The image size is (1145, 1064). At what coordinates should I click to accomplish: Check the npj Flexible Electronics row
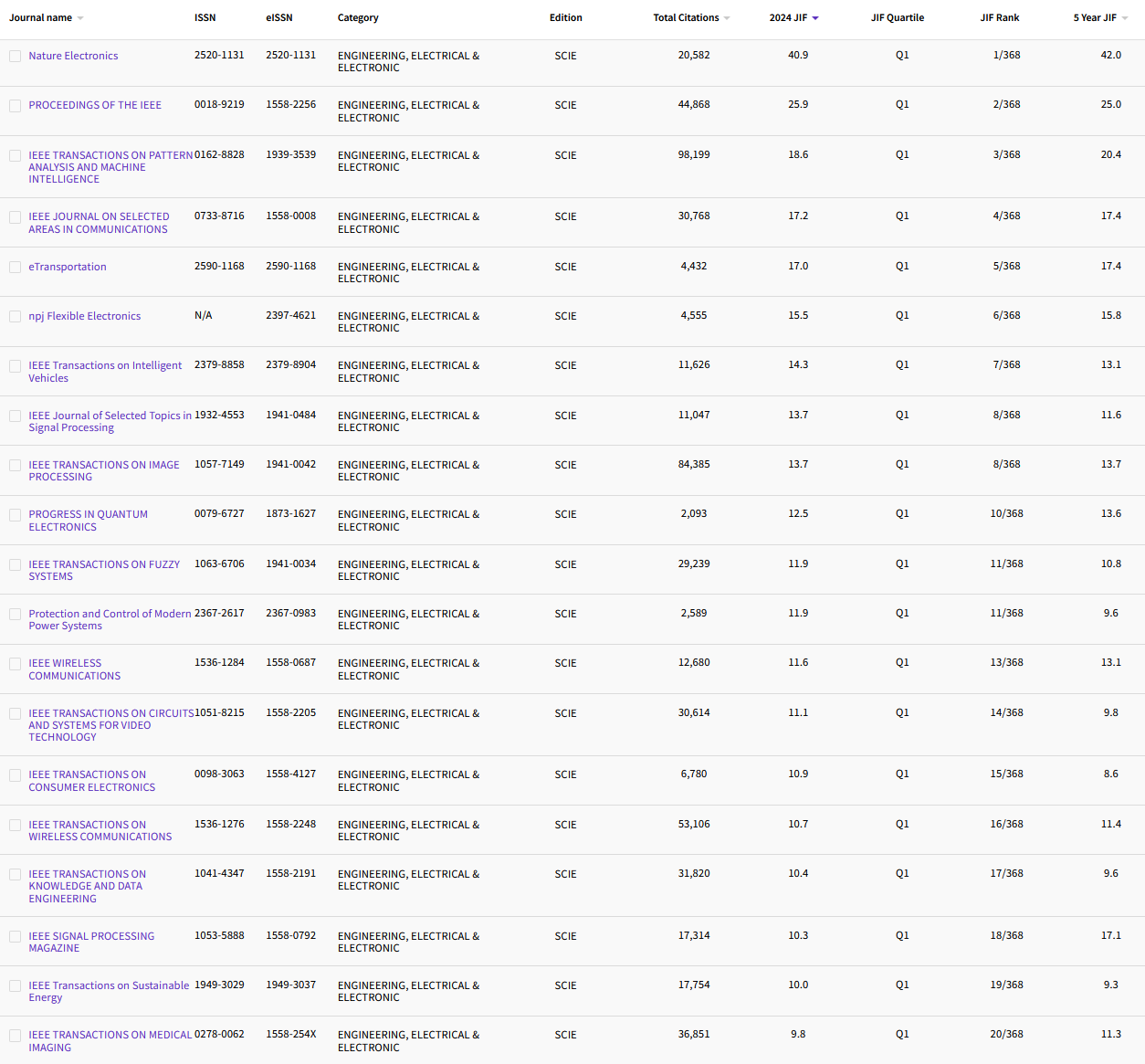(15, 316)
